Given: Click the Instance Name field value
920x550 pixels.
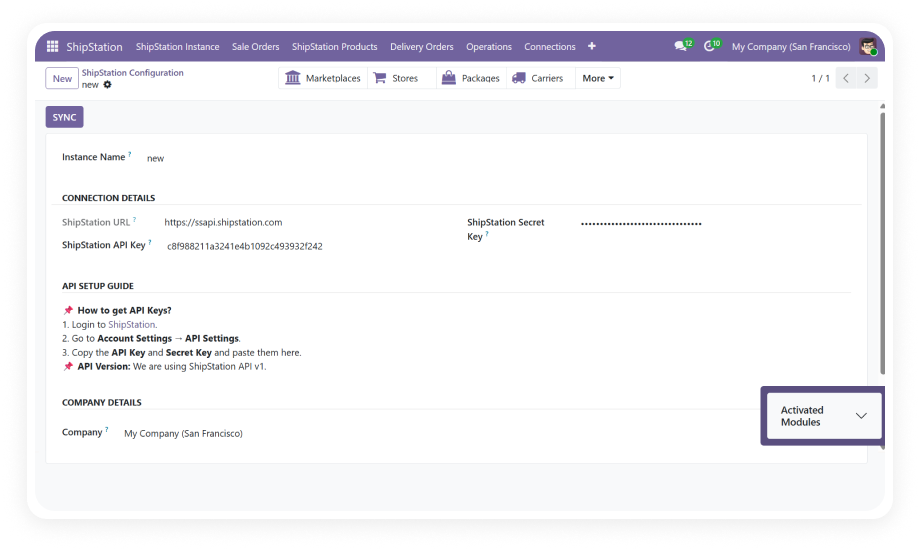Looking at the screenshot, I should [x=155, y=158].
